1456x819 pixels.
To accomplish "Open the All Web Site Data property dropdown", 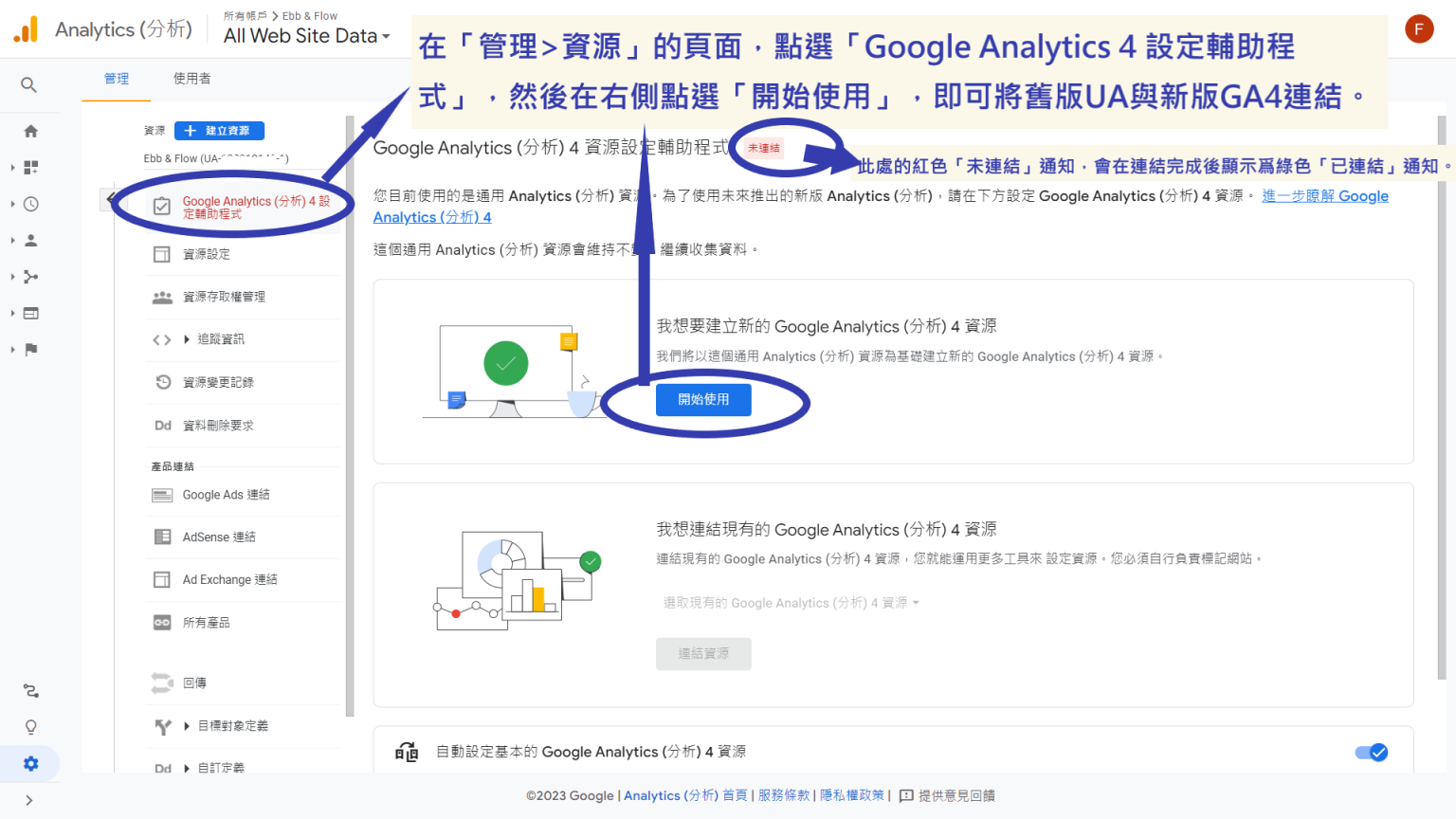I will click(x=307, y=36).
